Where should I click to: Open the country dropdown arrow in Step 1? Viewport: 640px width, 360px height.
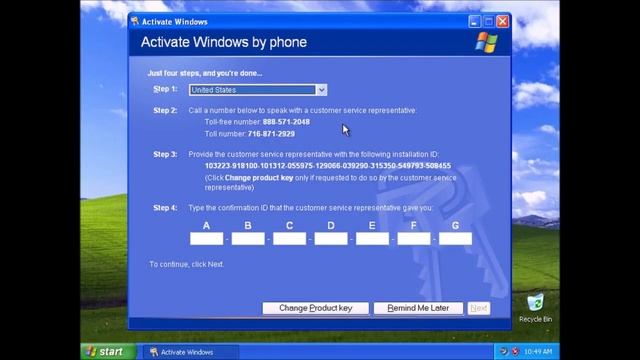point(322,90)
